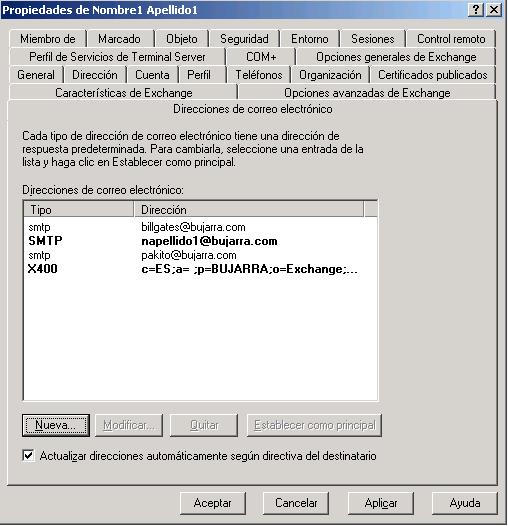Select the billgates@bujarra.com address entry
The height and width of the screenshot is (526, 508).
(x=201, y=227)
